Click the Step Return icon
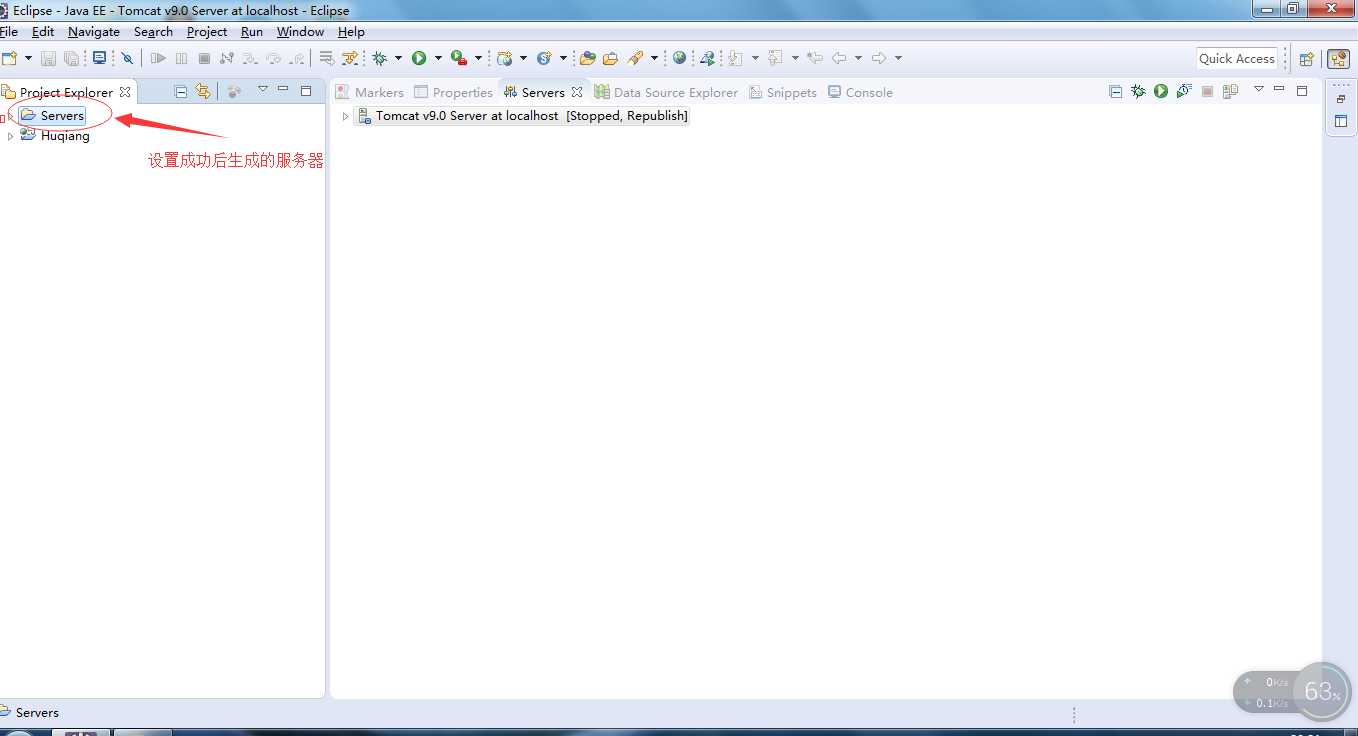 296,58
